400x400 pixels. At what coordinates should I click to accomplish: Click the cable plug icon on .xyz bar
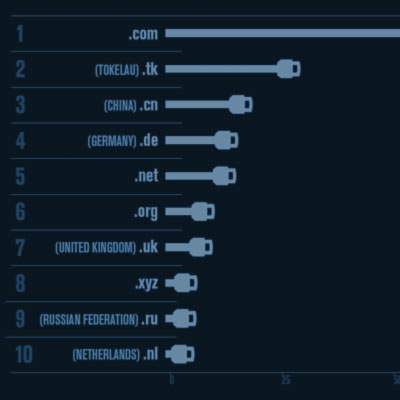click(186, 283)
